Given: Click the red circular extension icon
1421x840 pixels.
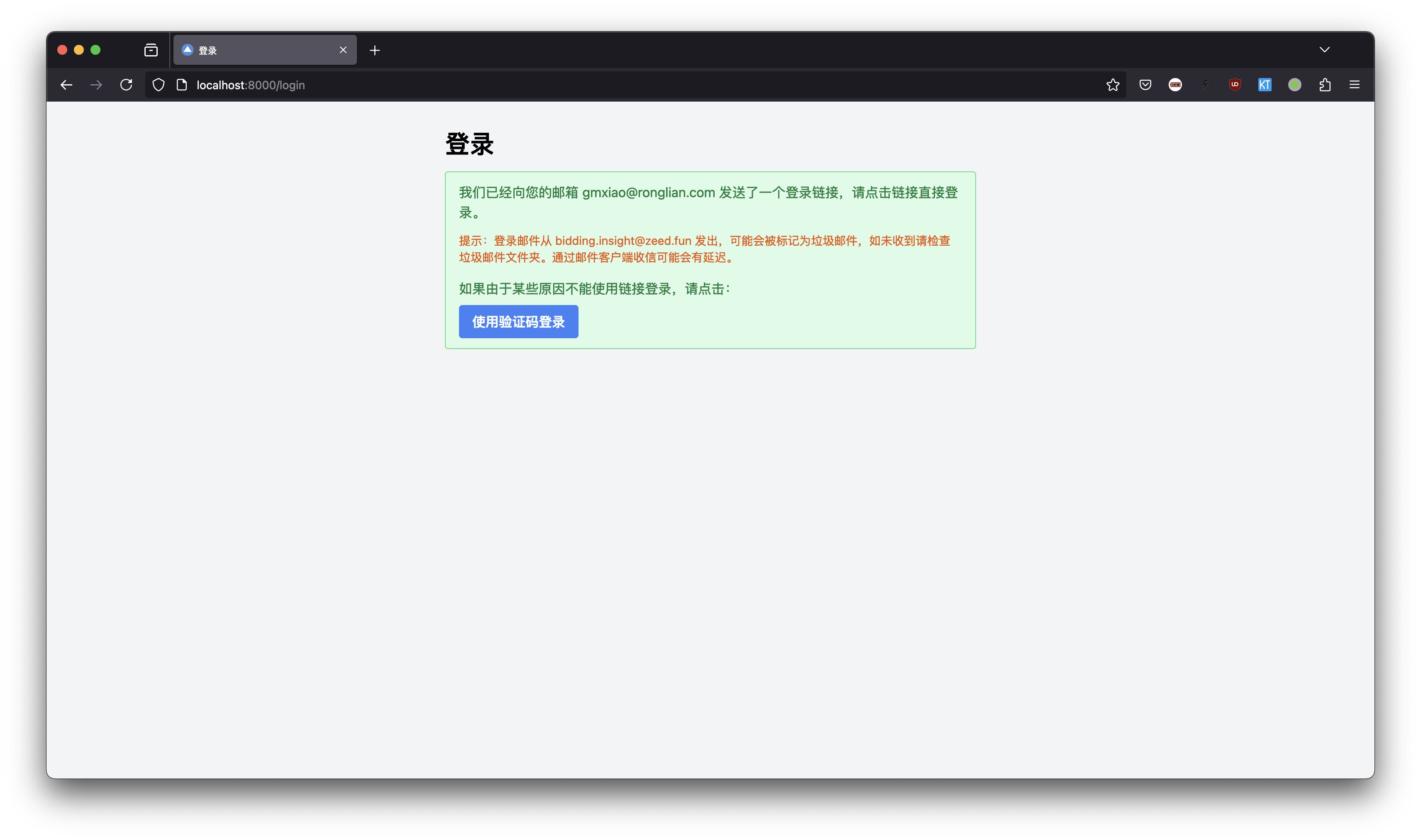Looking at the screenshot, I should [1175, 85].
